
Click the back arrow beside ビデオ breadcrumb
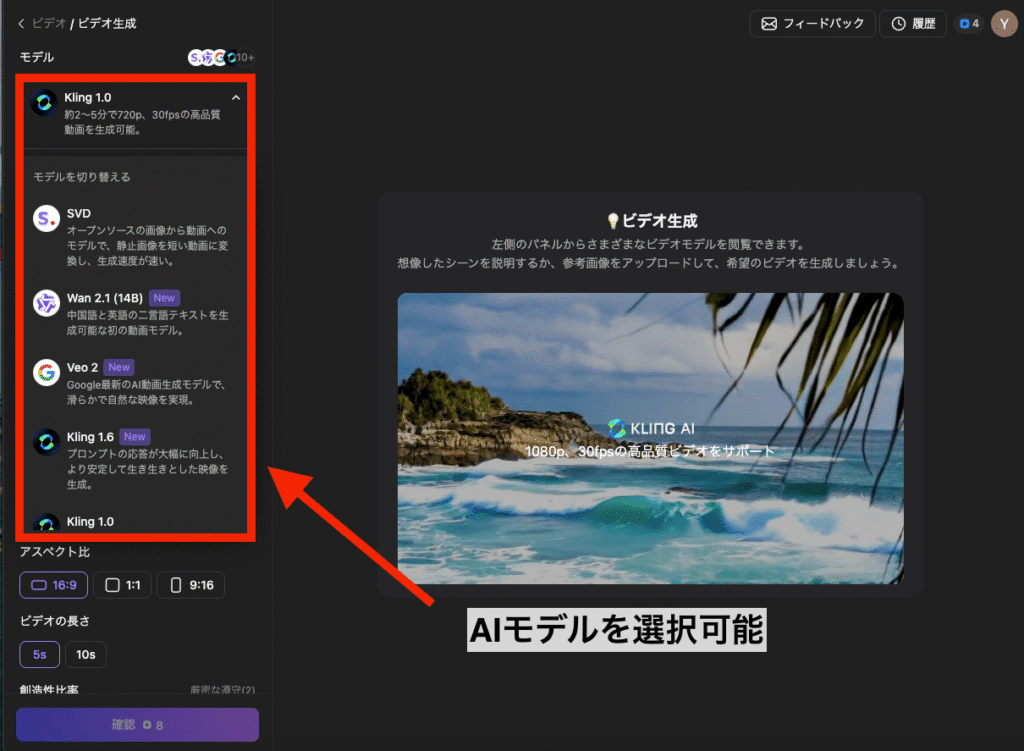pos(21,24)
